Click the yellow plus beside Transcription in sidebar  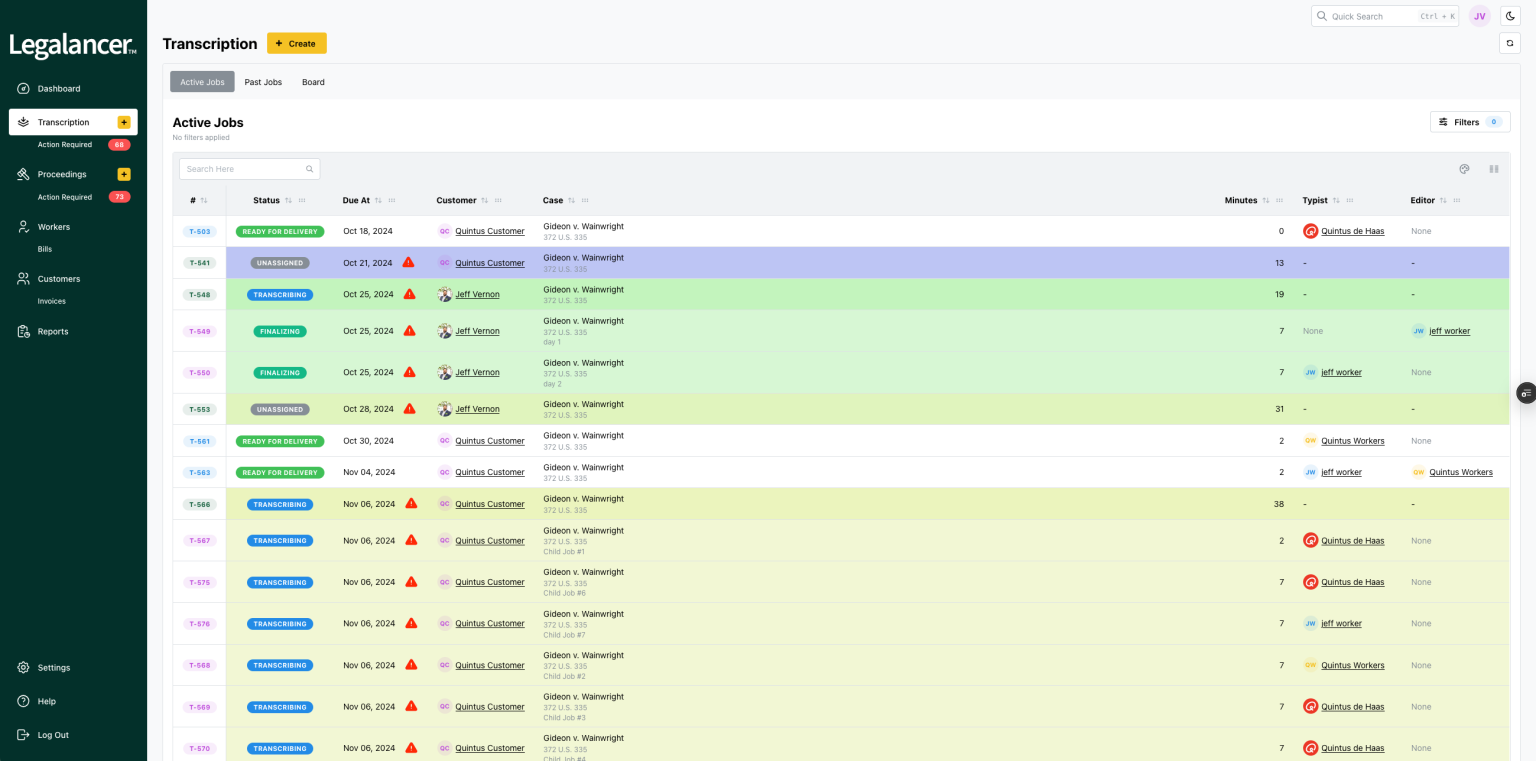coord(124,122)
